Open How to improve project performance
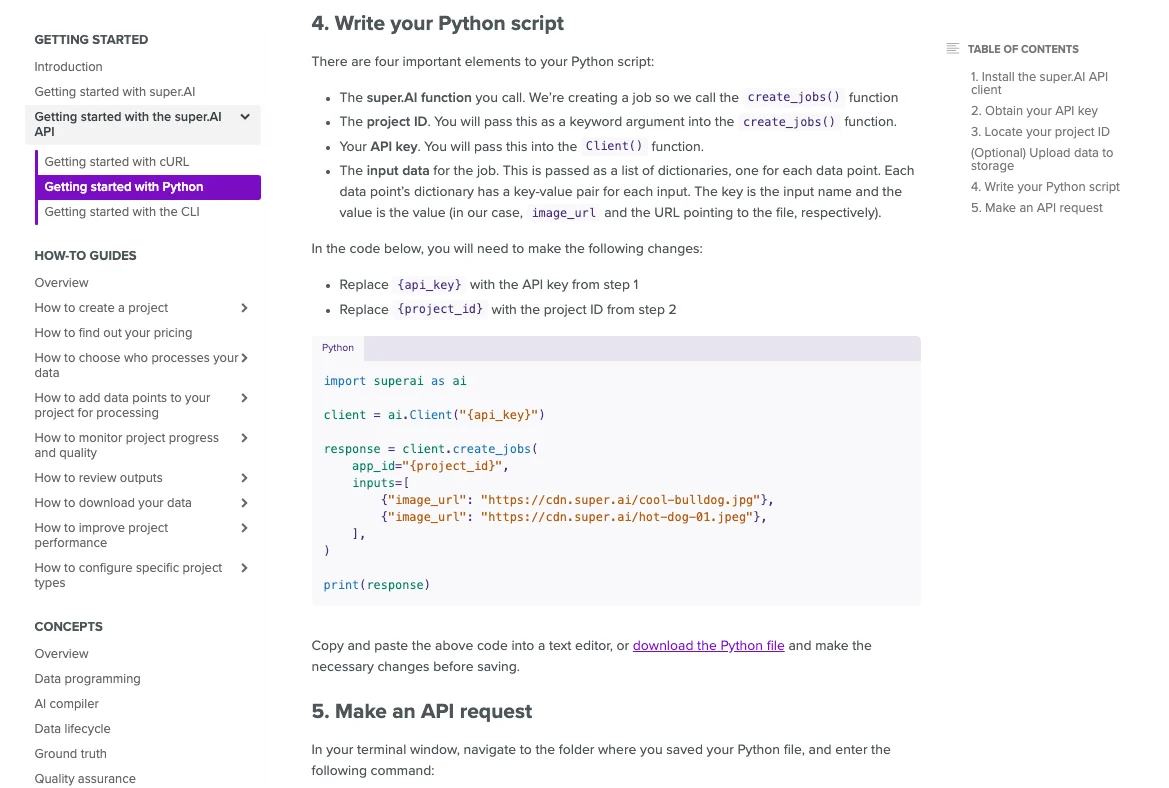The image size is (1169, 788). 101,535
